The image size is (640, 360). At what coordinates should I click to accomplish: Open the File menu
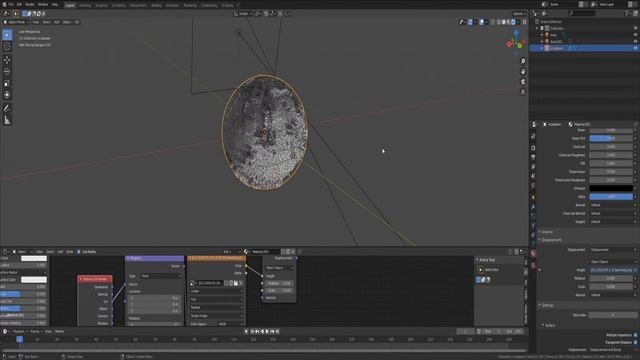11,4
